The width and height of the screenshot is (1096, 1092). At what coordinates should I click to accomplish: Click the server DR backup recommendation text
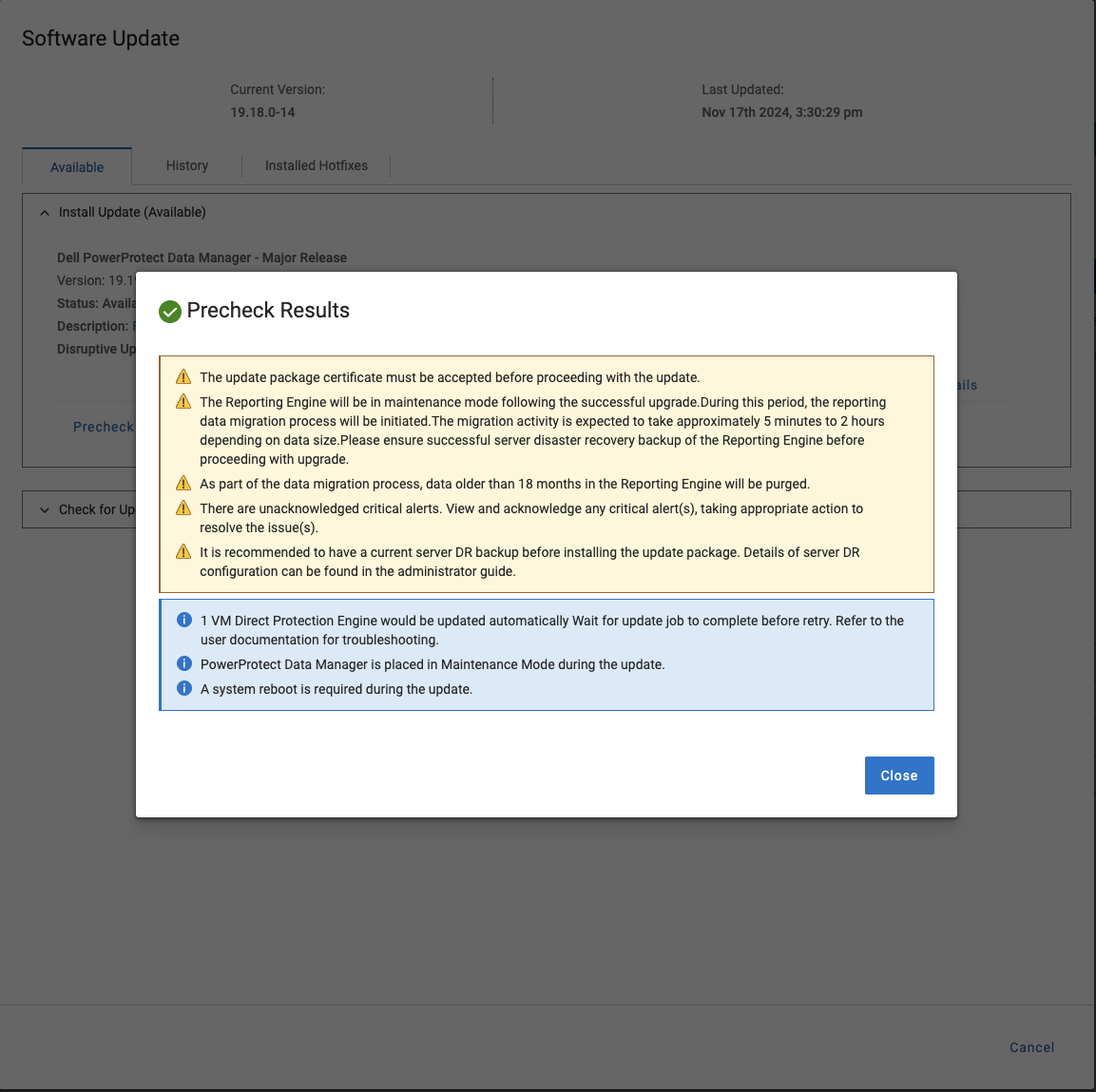[529, 562]
